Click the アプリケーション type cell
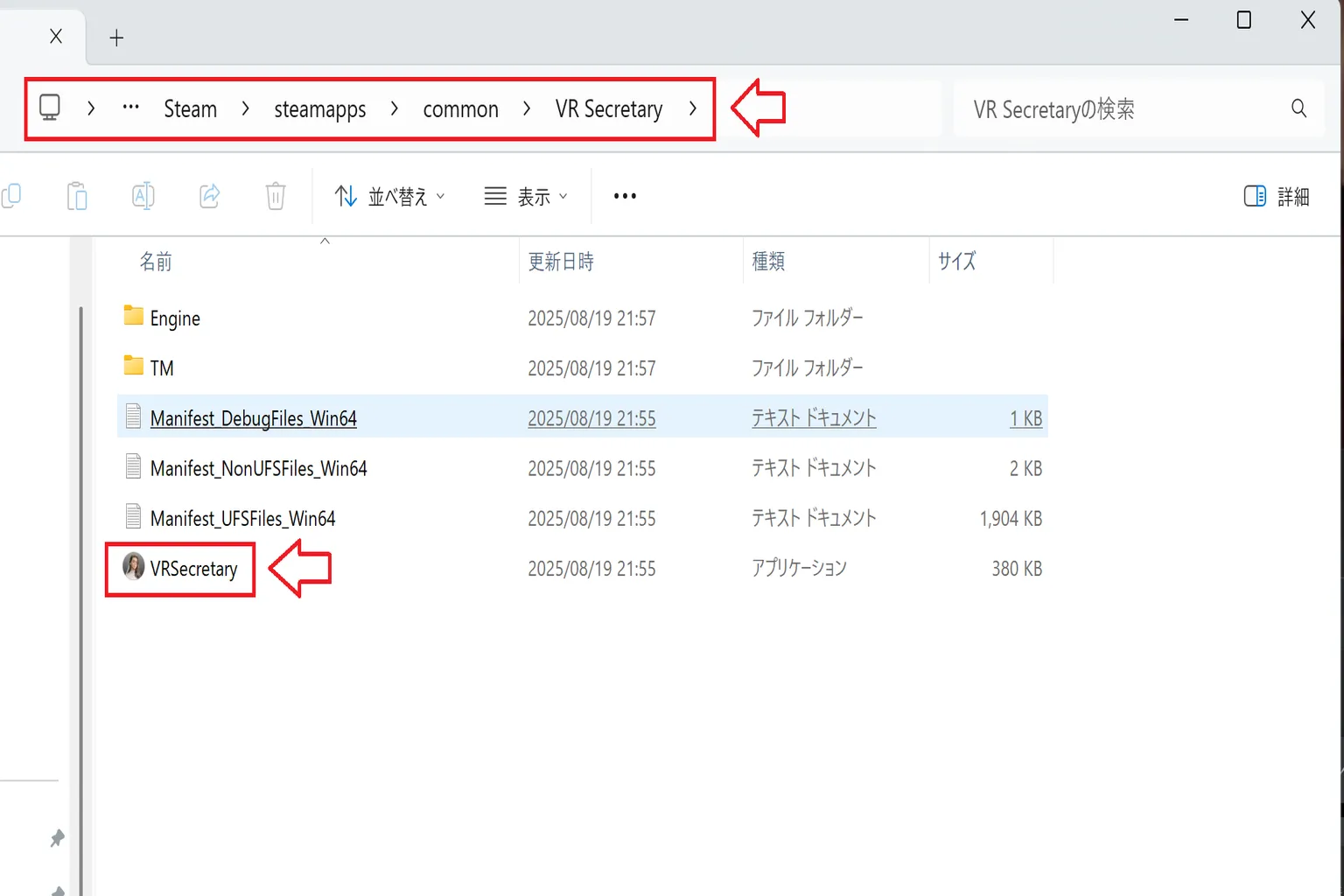Screen dimensions: 1344x896 tap(799, 568)
